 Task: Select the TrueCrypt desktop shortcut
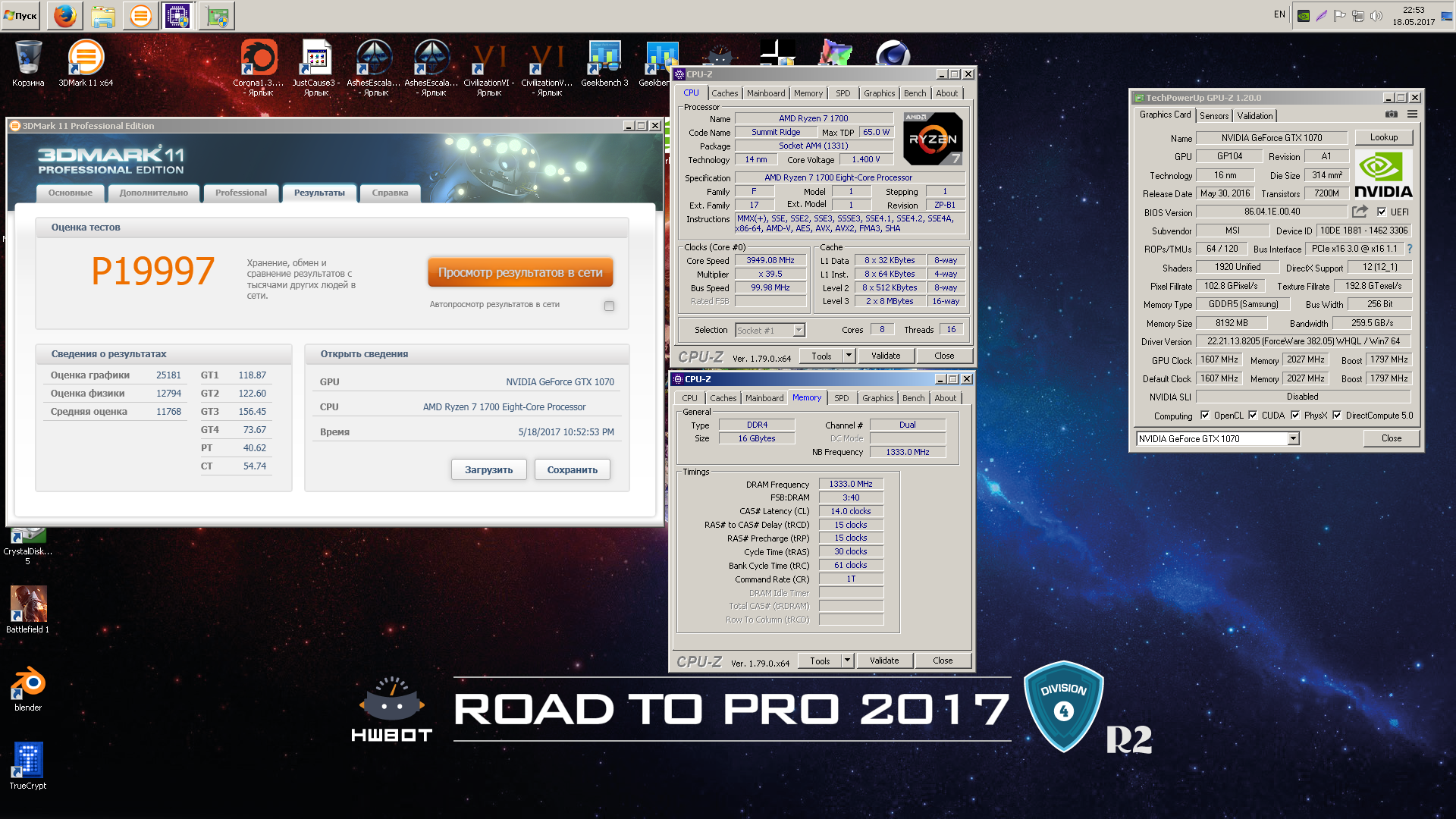coord(28,766)
